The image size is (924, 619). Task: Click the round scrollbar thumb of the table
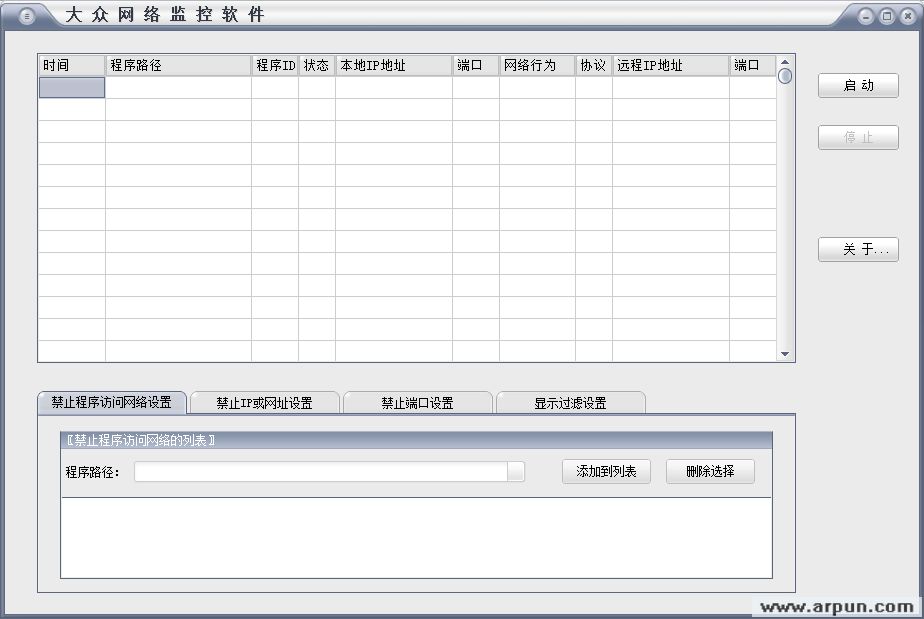click(785, 76)
